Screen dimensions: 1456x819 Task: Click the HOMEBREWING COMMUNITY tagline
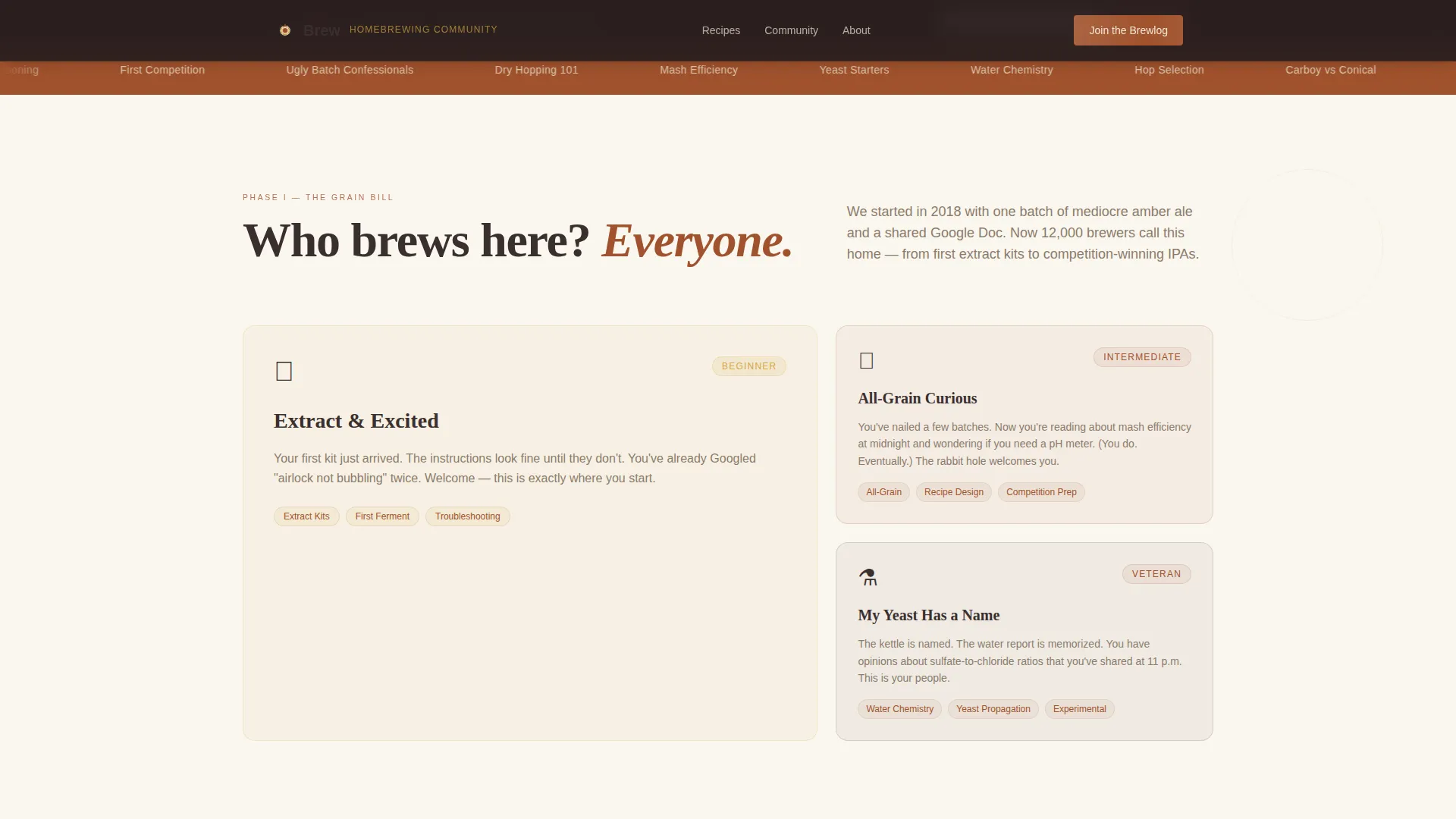click(423, 30)
